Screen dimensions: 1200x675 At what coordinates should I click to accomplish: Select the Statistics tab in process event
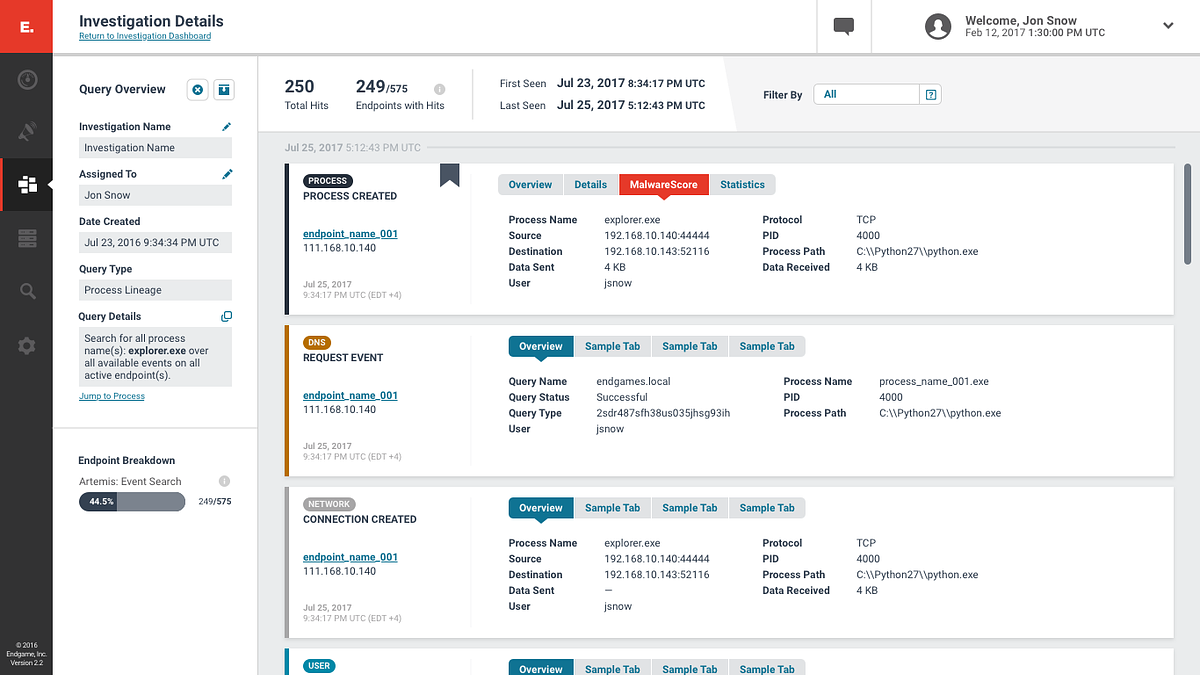pyautogui.click(x=742, y=185)
